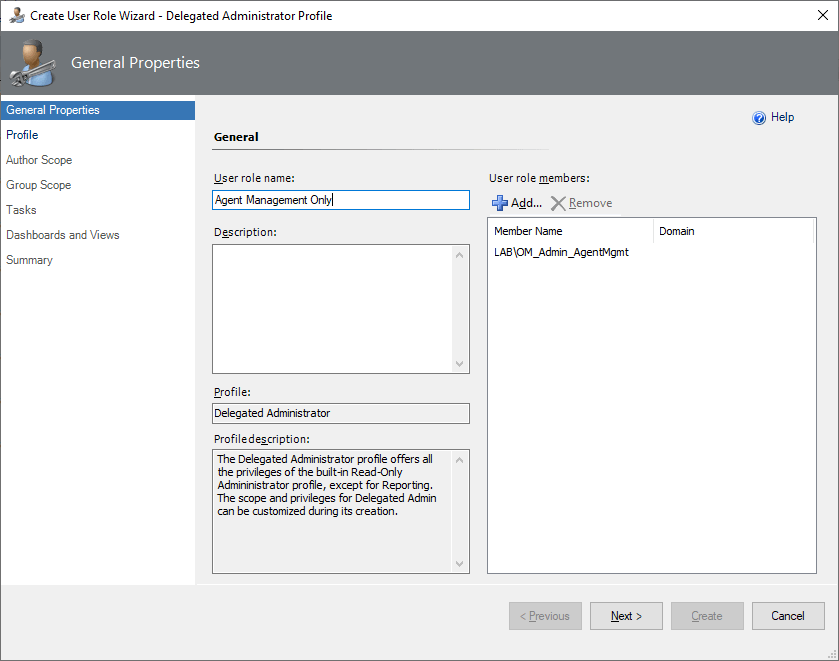Click in the User role name field
This screenshot has width=839, height=661.
click(340, 200)
